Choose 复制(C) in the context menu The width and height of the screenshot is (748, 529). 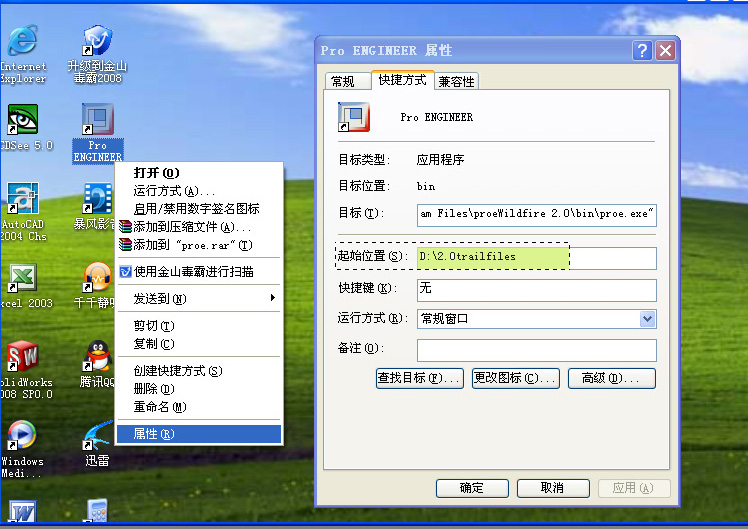pos(199,344)
